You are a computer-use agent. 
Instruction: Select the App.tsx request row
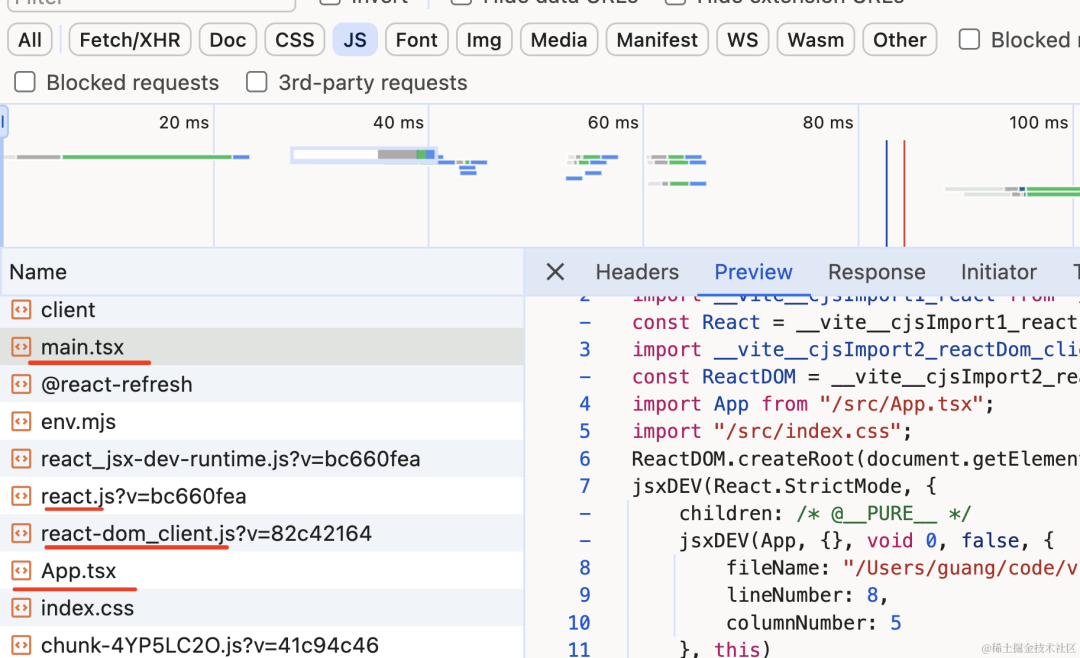[262, 570]
